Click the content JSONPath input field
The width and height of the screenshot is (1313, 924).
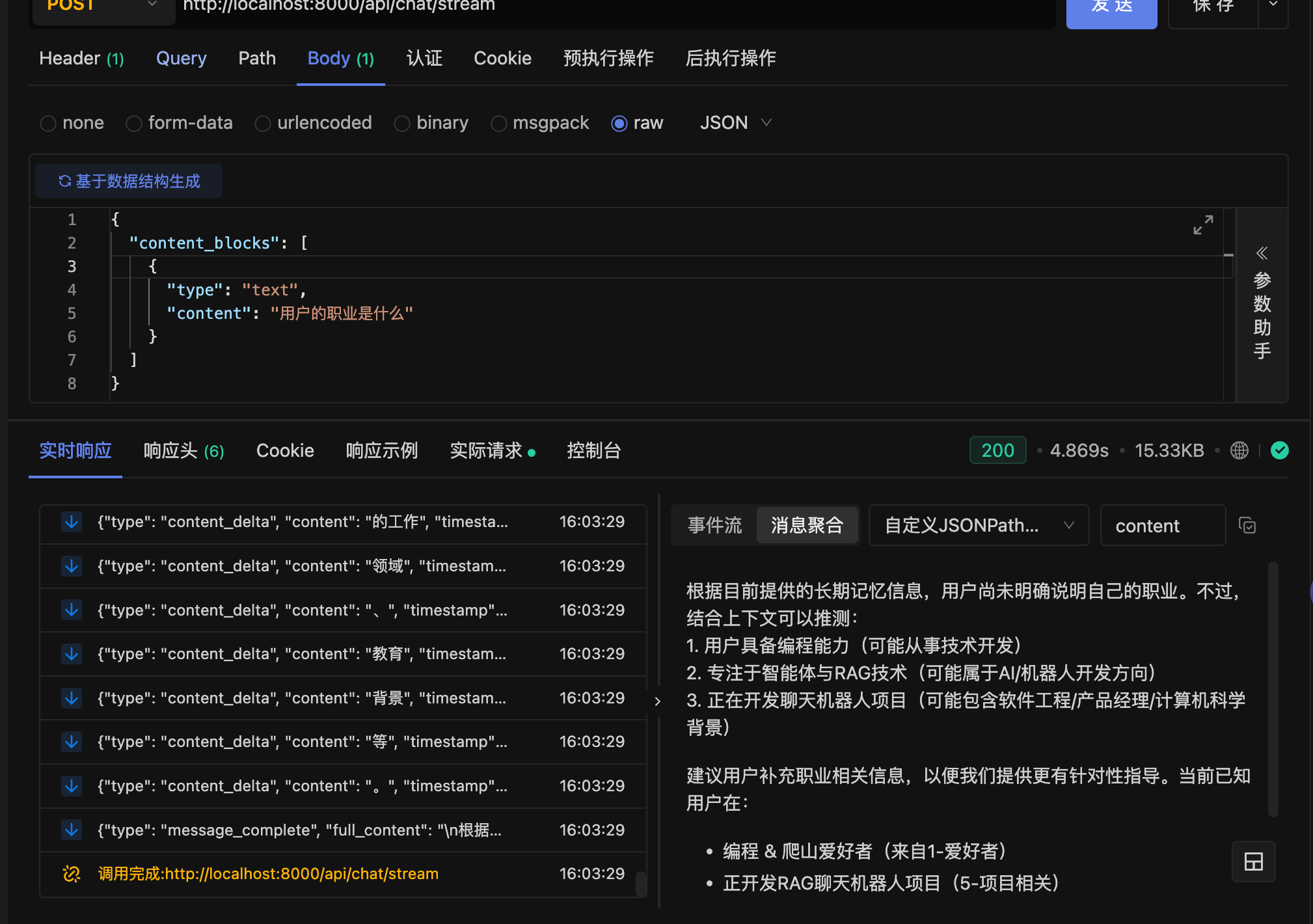click(1162, 525)
